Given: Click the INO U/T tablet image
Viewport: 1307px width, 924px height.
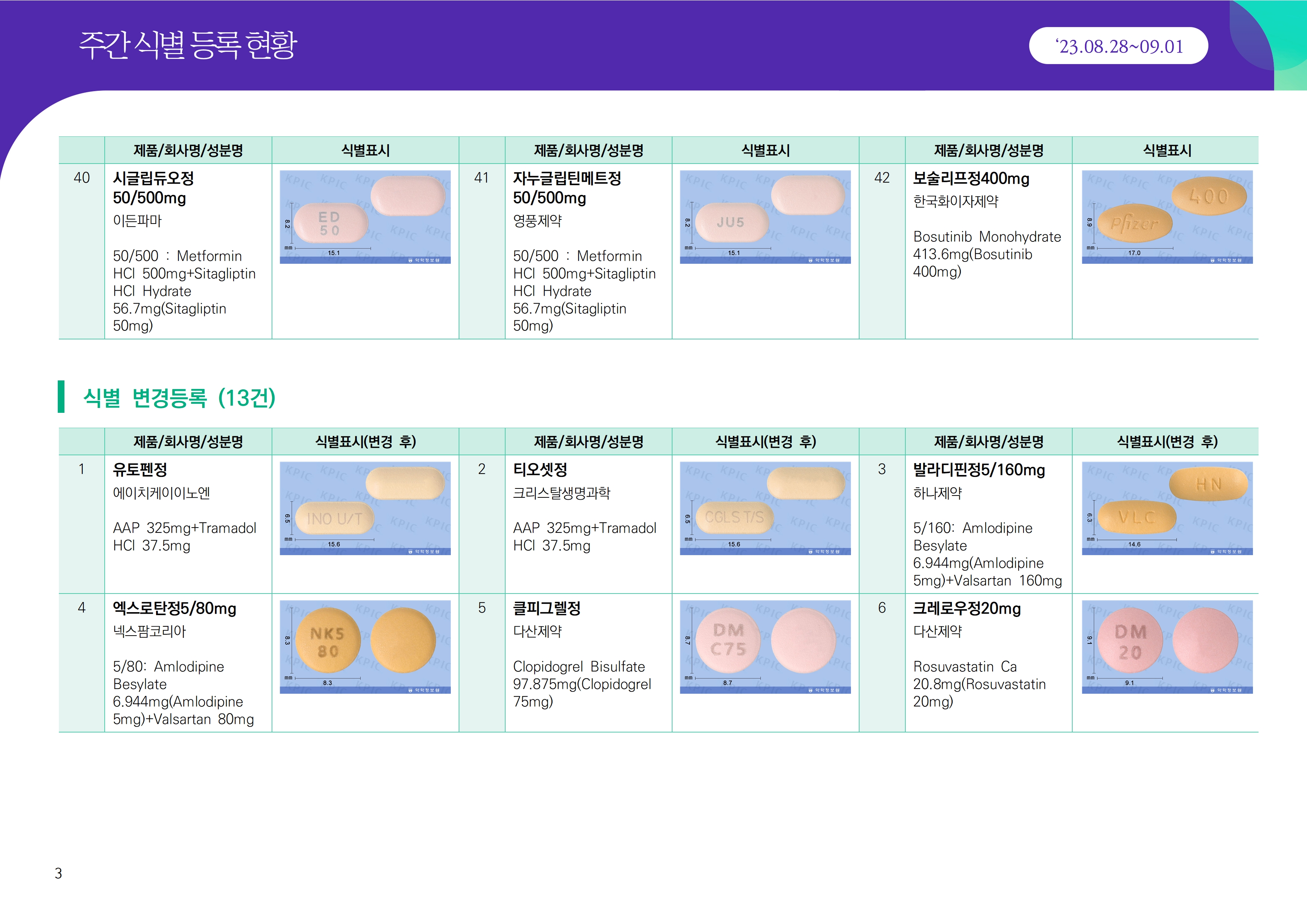Looking at the screenshot, I should (x=365, y=508).
